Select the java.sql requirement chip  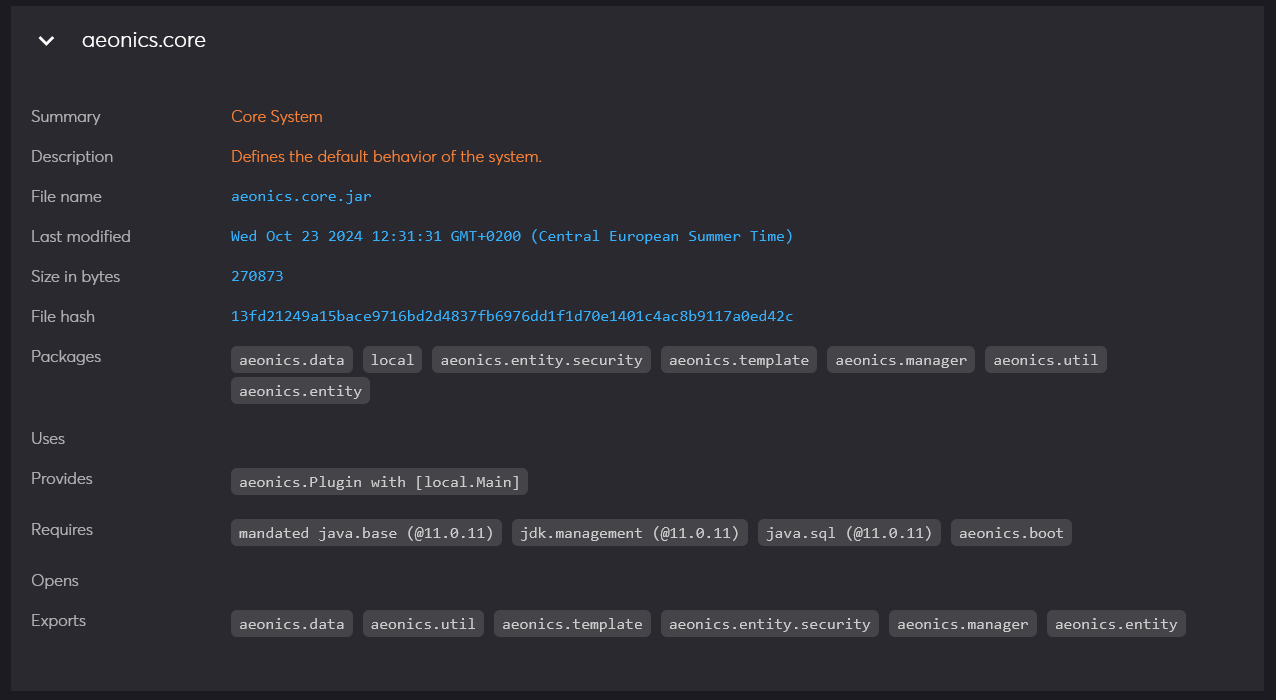[x=848, y=532]
